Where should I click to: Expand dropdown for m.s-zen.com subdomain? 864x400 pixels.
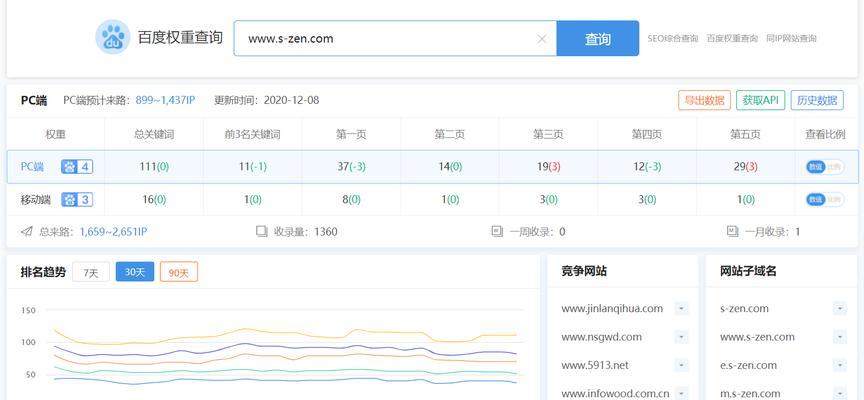pos(840,393)
